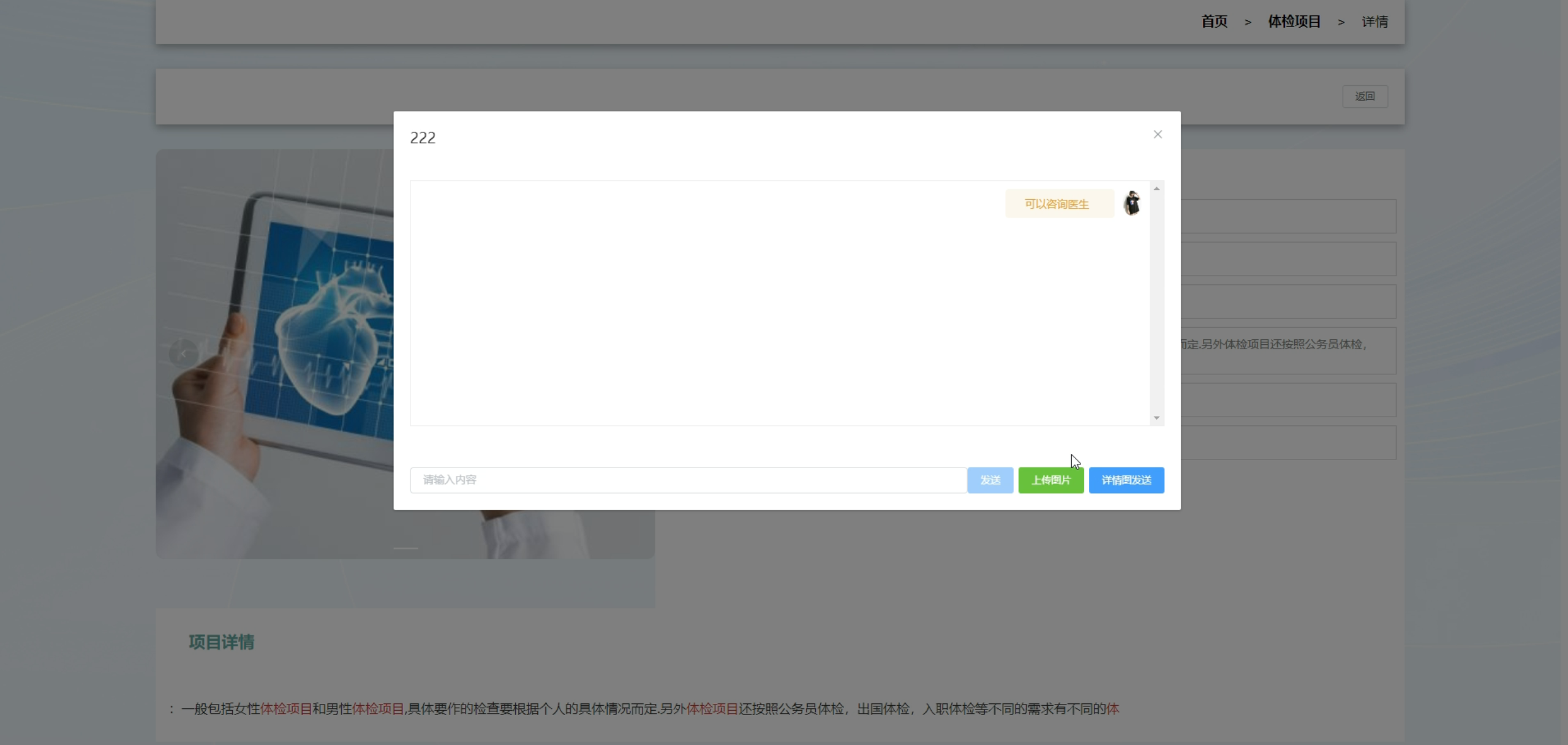Click 详情 breadcrumb item
This screenshot has width=1568, height=745.
(x=1374, y=22)
